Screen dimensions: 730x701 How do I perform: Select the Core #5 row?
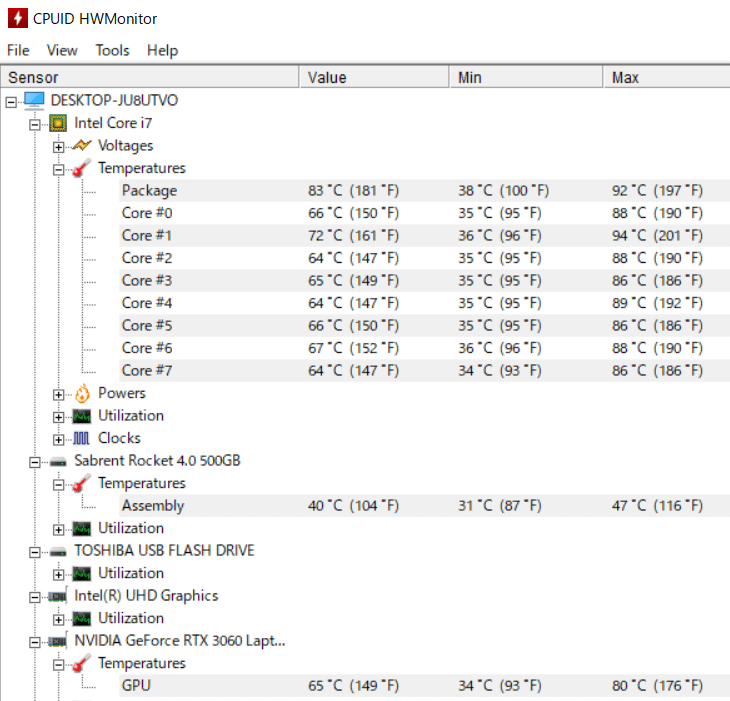pos(425,325)
